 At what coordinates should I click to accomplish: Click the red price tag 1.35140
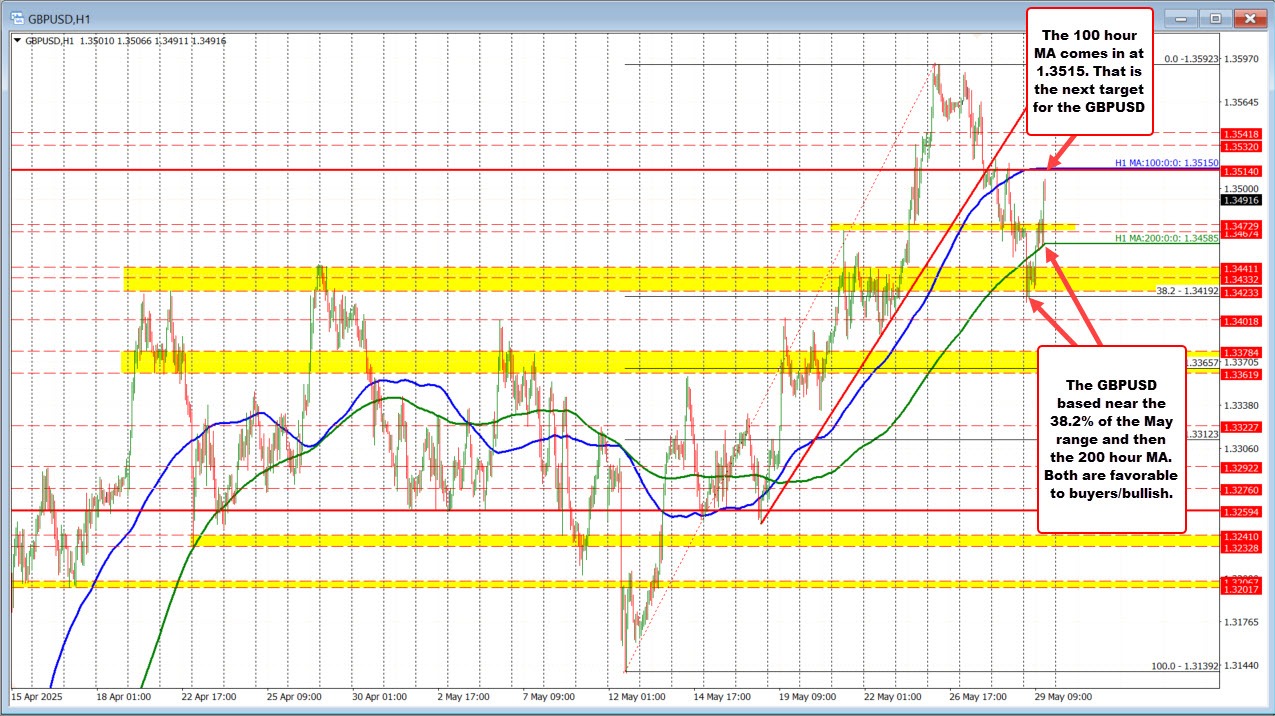[1241, 171]
